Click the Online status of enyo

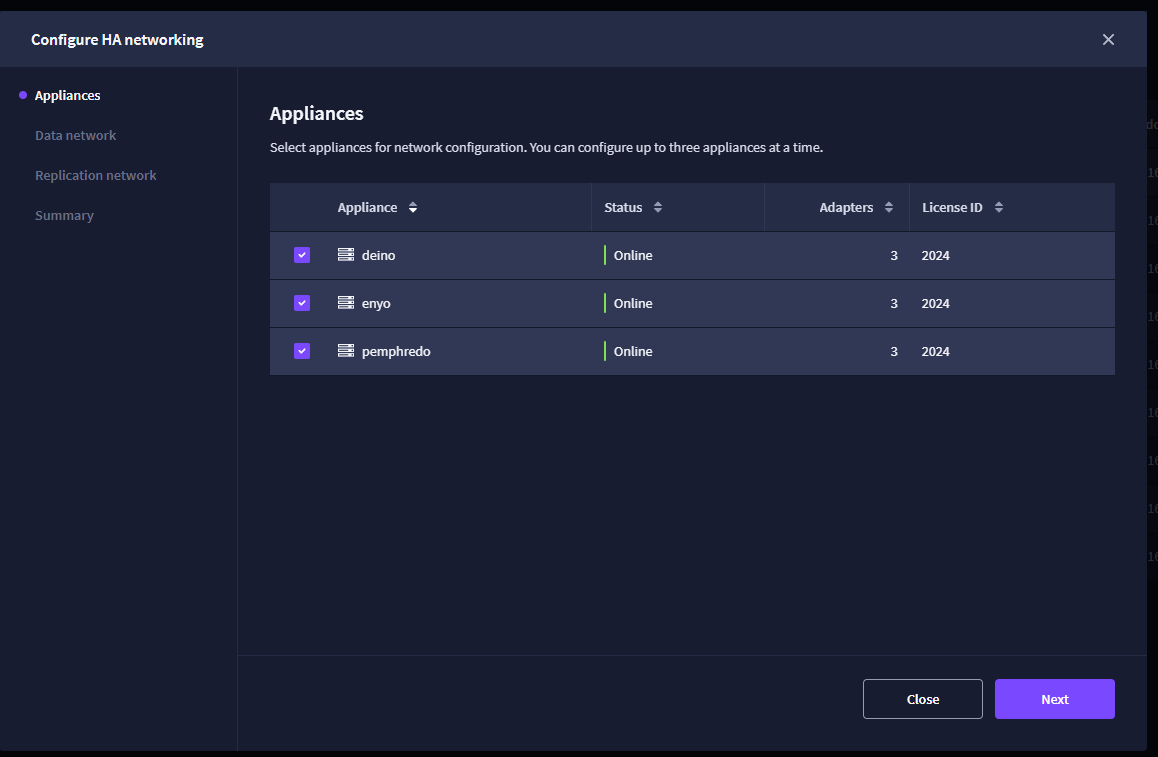(x=633, y=303)
